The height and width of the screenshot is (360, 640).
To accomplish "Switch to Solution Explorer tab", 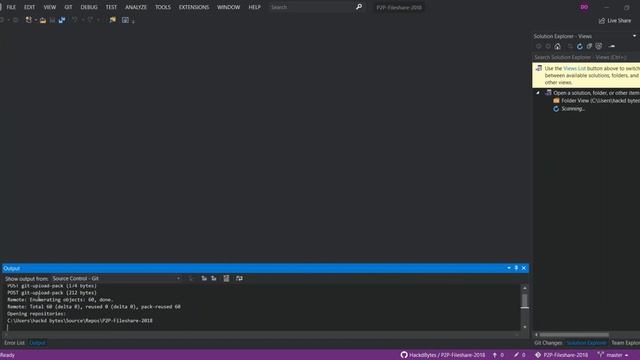I will [587, 343].
